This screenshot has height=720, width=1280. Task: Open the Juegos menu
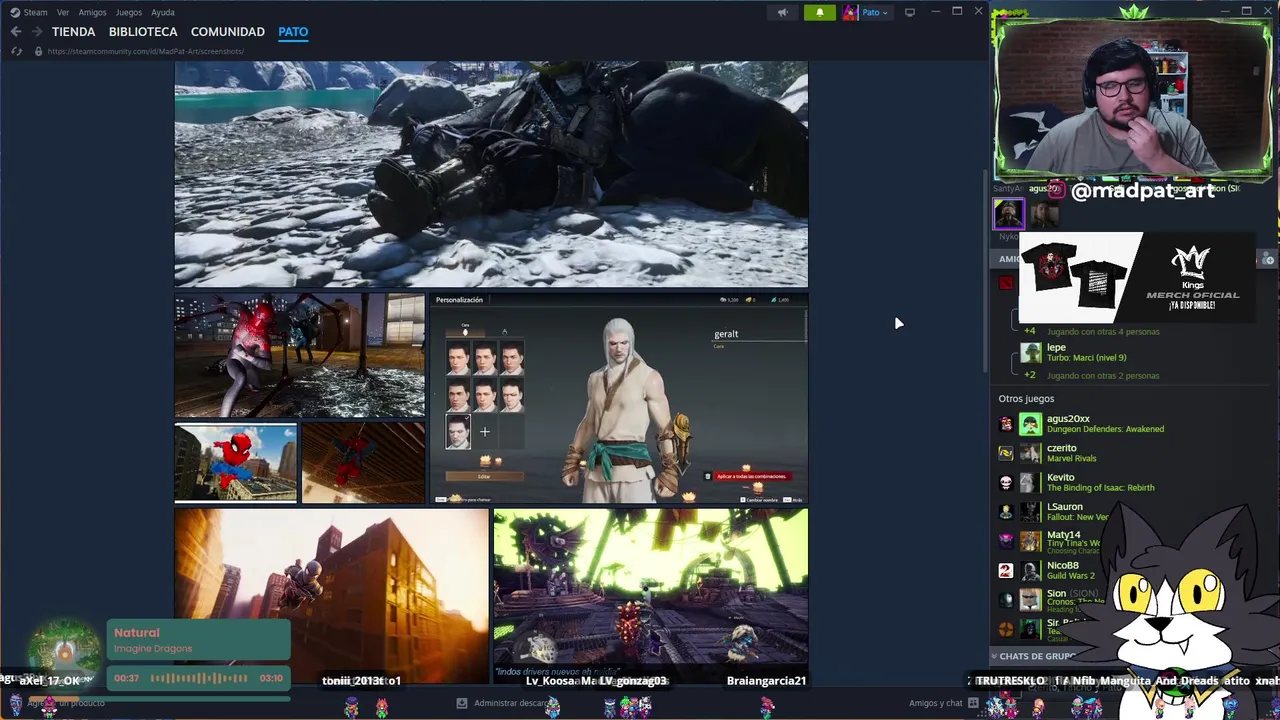(x=129, y=12)
